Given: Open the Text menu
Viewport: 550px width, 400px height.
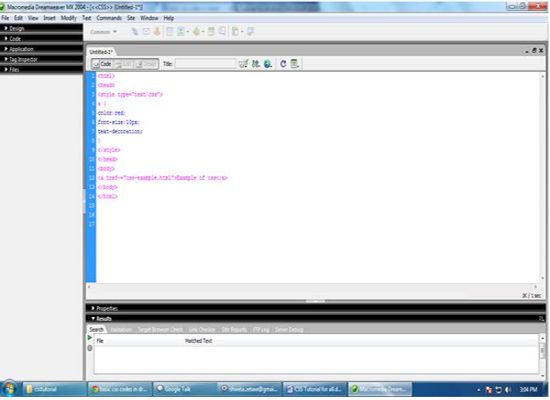Looking at the screenshot, I should coord(87,18).
